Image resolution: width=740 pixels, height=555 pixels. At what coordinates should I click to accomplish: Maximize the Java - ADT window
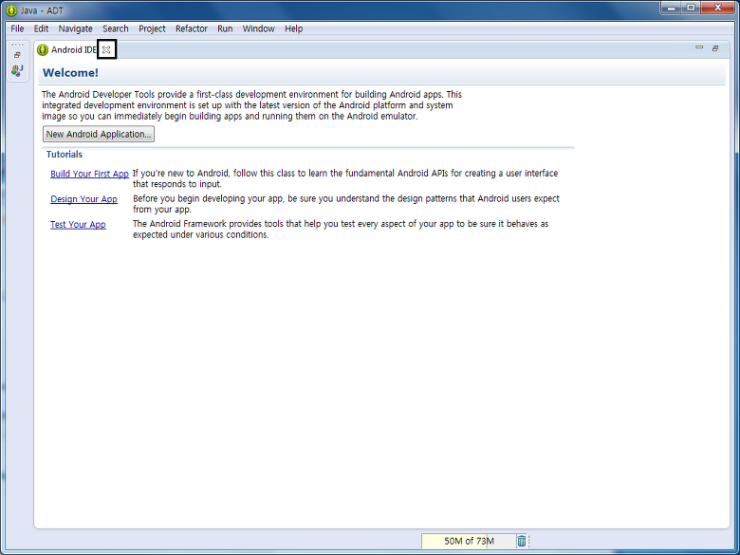tap(690, 8)
